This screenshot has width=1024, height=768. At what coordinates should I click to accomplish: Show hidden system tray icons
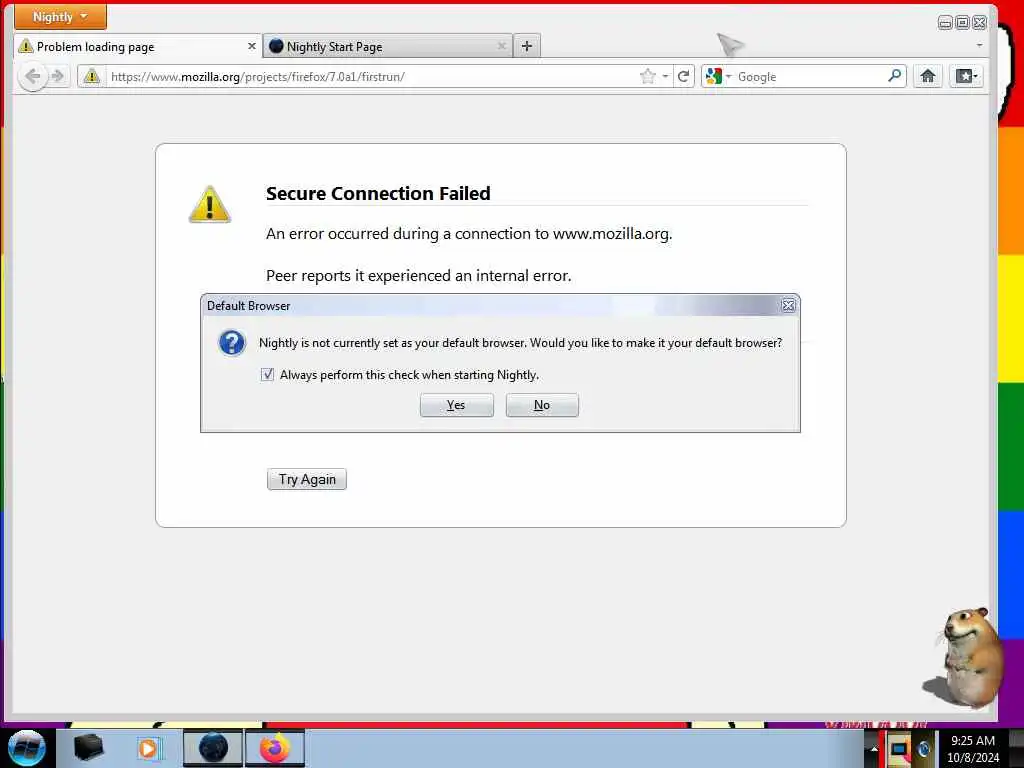(x=874, y=749)
